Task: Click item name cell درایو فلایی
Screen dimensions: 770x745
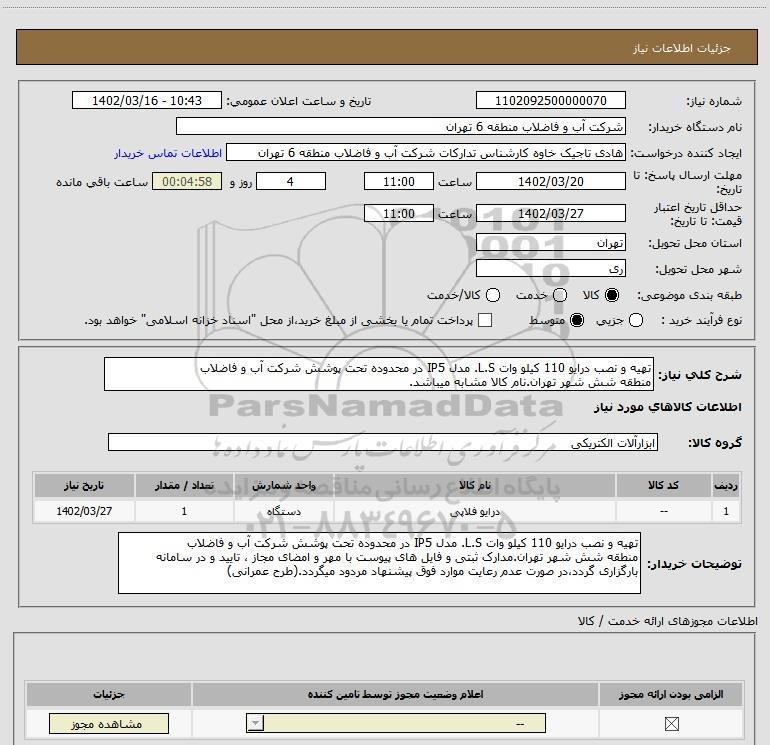Action: tap(474, 511)
